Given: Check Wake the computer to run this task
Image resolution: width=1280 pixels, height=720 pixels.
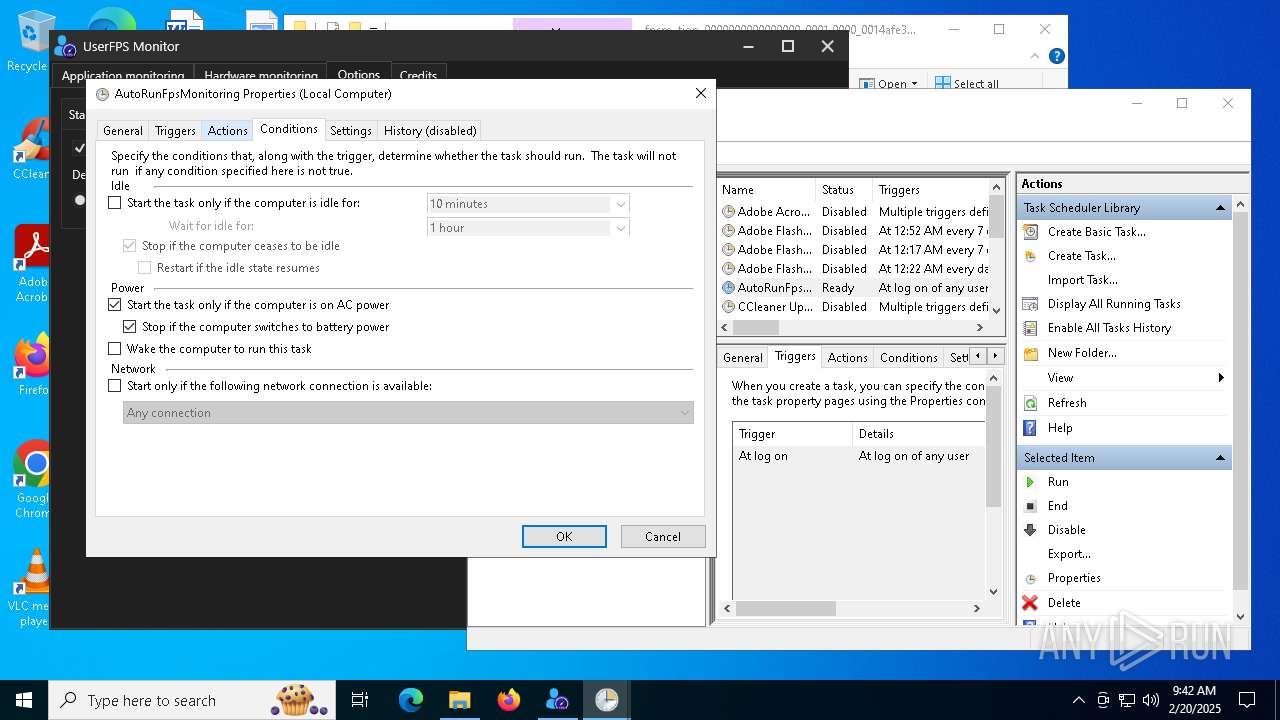Looking at the screenshot, I should pos(114,349).
